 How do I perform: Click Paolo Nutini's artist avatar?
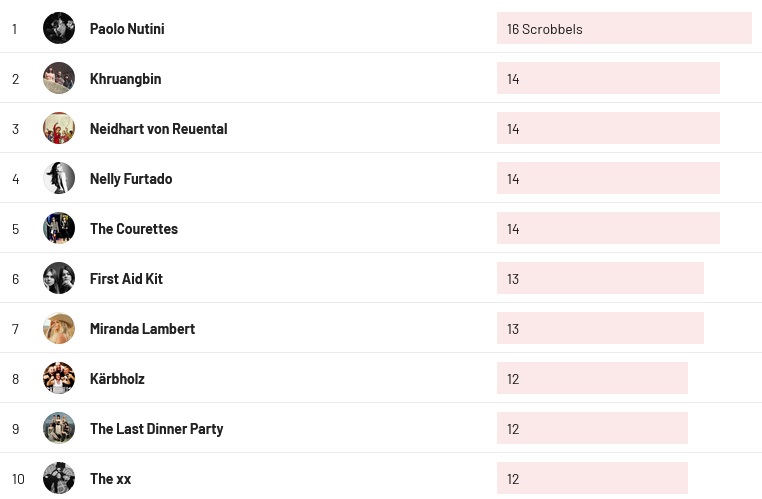pyautogui.click(x=59, y=28)
